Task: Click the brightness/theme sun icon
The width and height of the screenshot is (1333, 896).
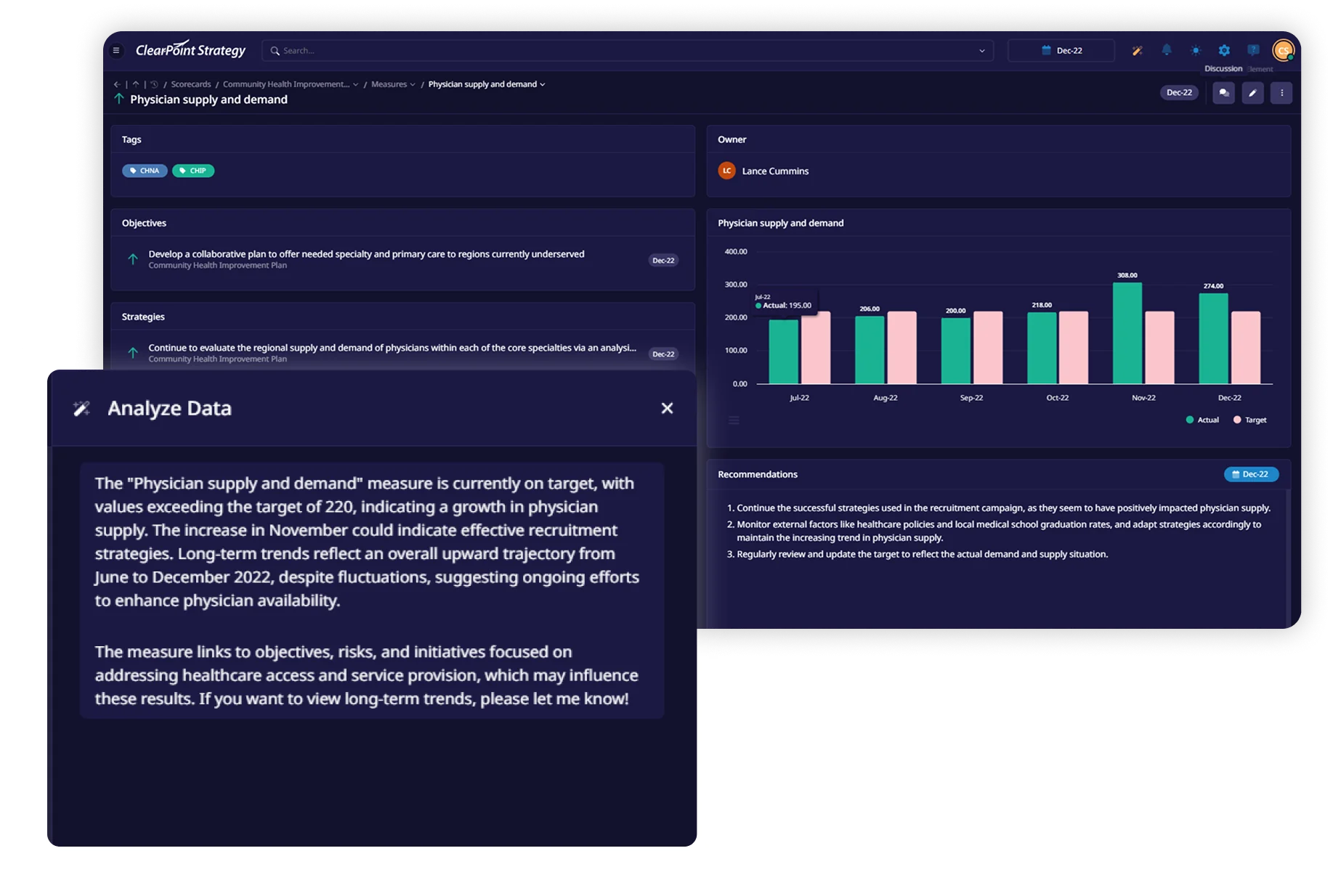Action: click(1195, 50)
